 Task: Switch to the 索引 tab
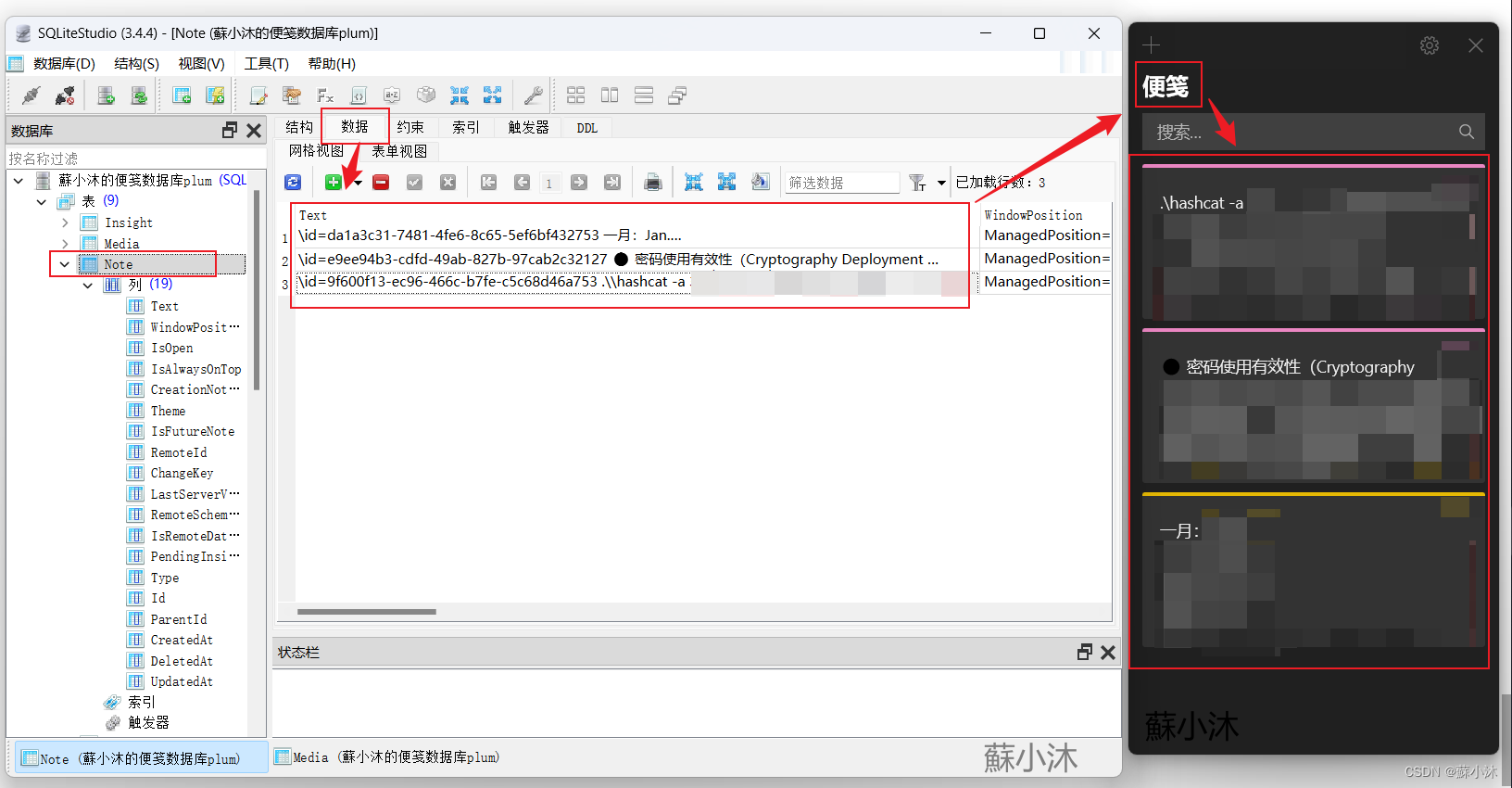(x=466, y=127)
